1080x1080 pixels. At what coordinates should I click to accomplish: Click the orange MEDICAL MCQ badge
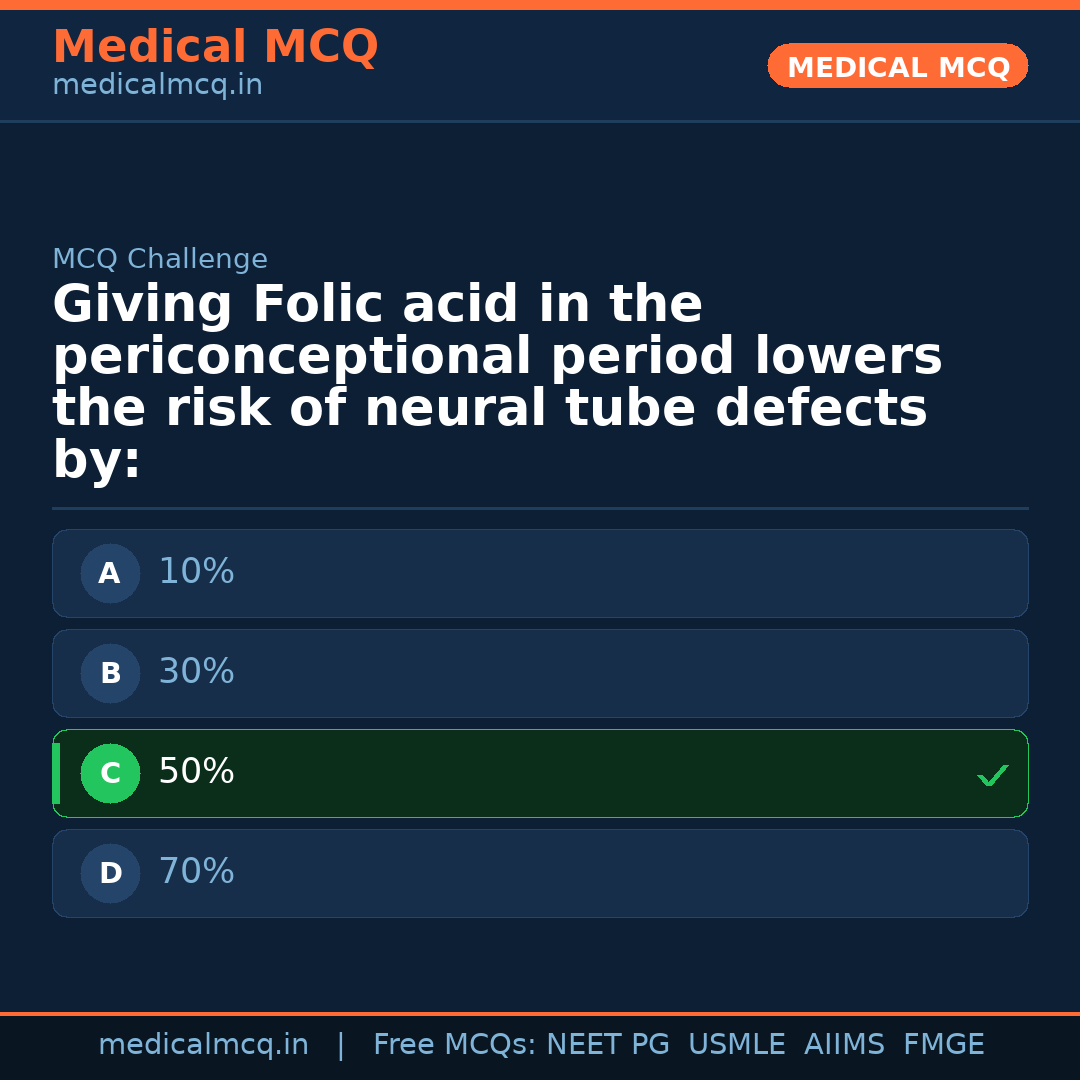tap(897, 67)
